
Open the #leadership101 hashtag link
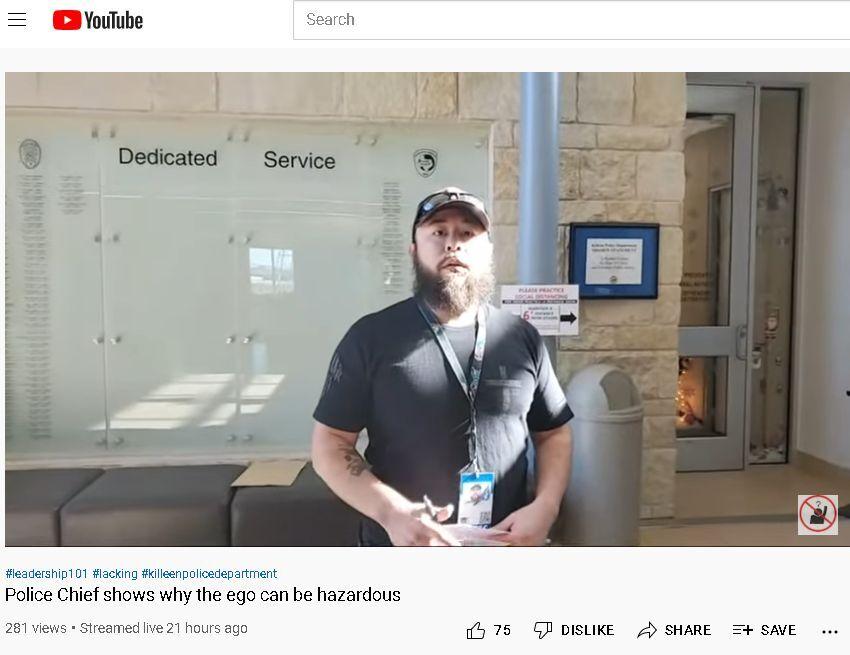(47, 574)
